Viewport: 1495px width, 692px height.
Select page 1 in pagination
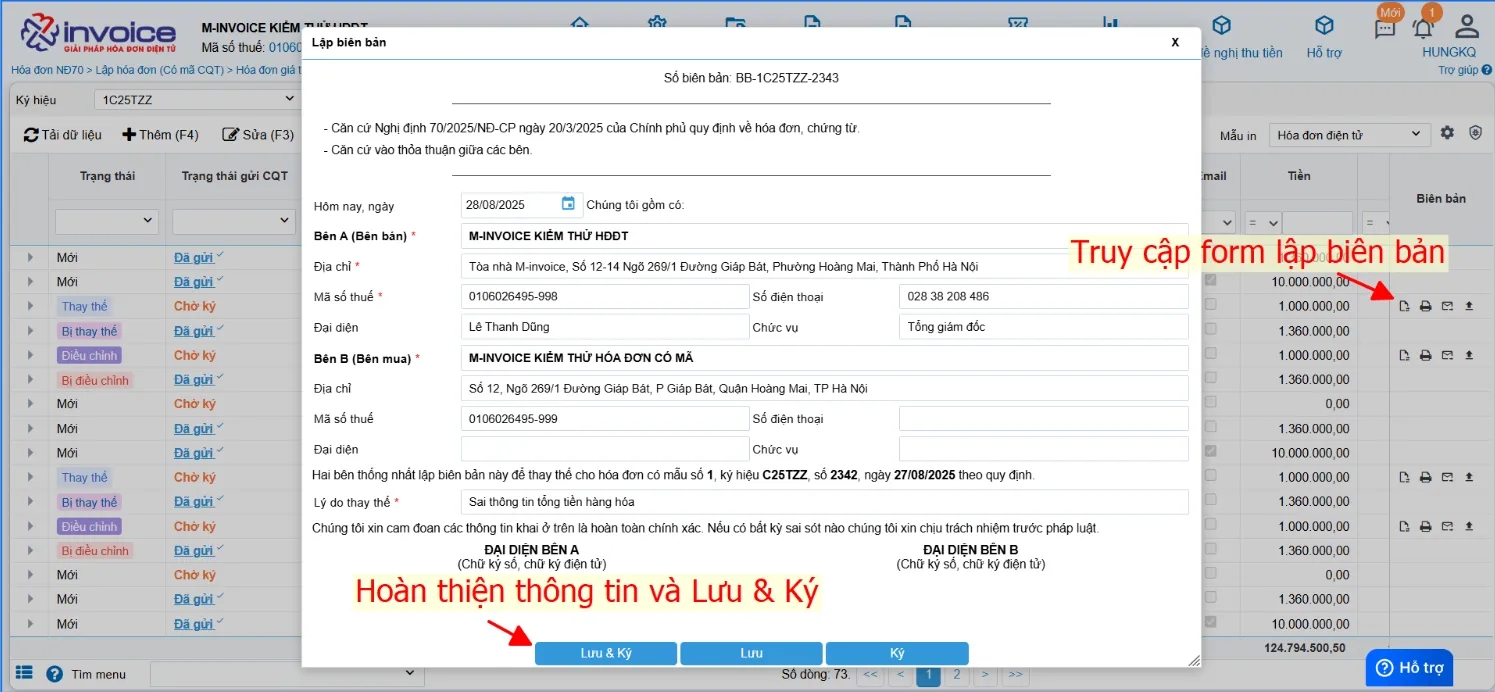tap(928, 675)
